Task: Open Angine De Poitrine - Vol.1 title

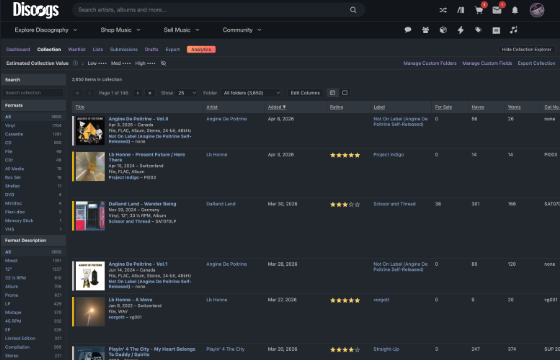Action: click(138, 264)
